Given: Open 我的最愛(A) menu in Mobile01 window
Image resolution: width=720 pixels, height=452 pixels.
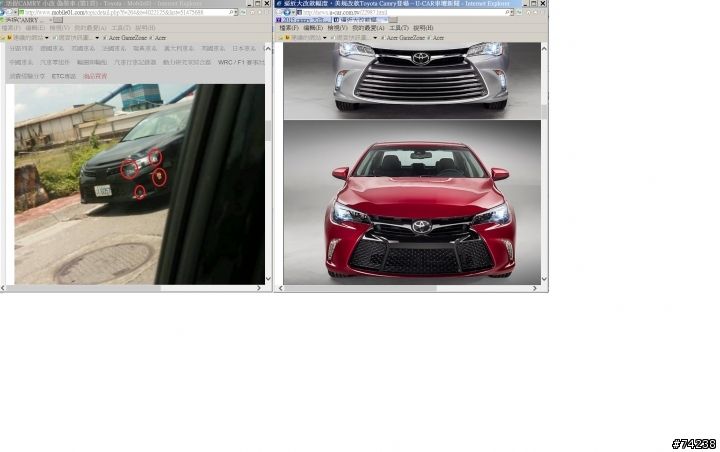Looking at the screenshot, I should (x=90, y=28).
